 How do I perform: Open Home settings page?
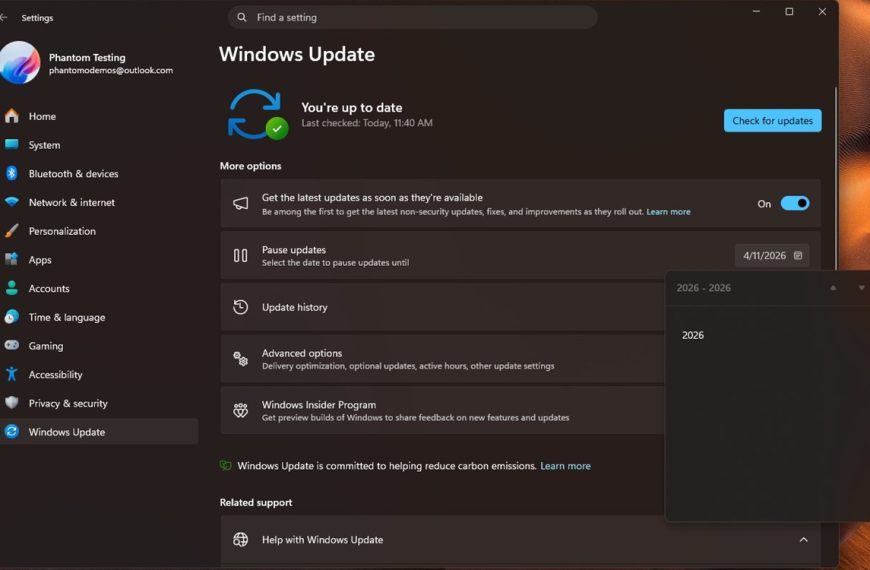[x=100, y=116]
